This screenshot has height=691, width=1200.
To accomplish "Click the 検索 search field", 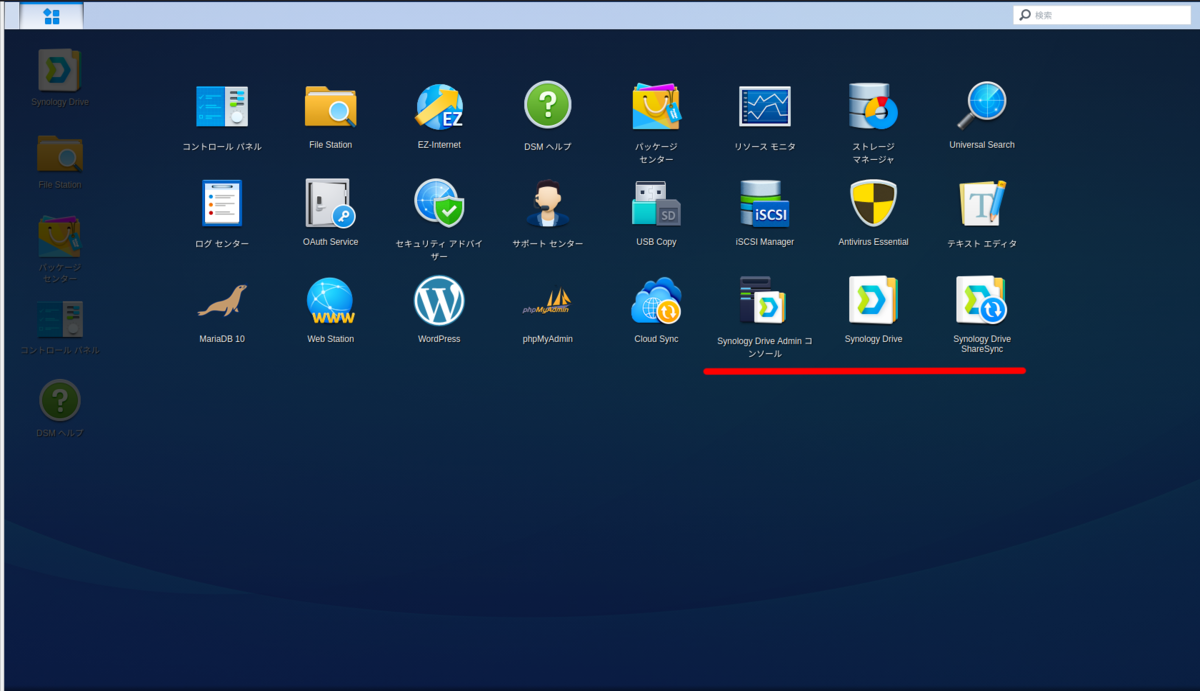I will click(1101, 15).
